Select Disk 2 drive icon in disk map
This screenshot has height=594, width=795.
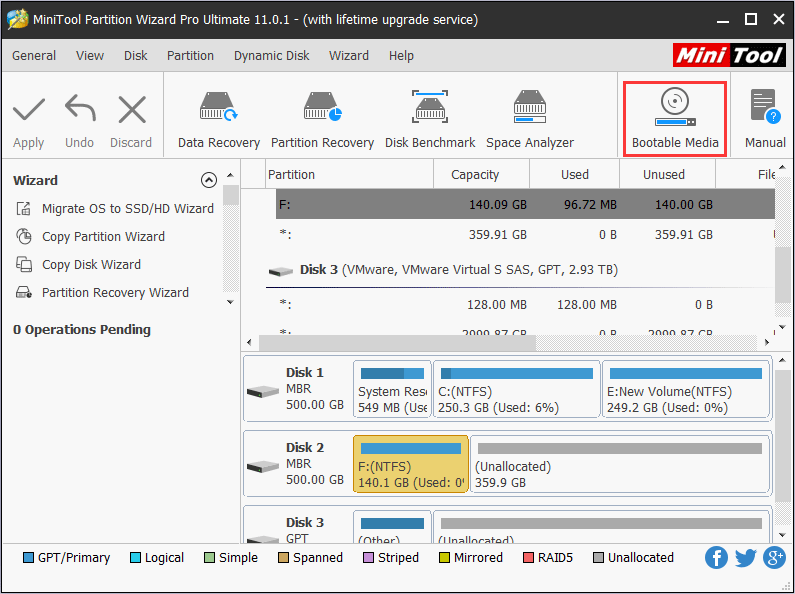click(263, 466)
